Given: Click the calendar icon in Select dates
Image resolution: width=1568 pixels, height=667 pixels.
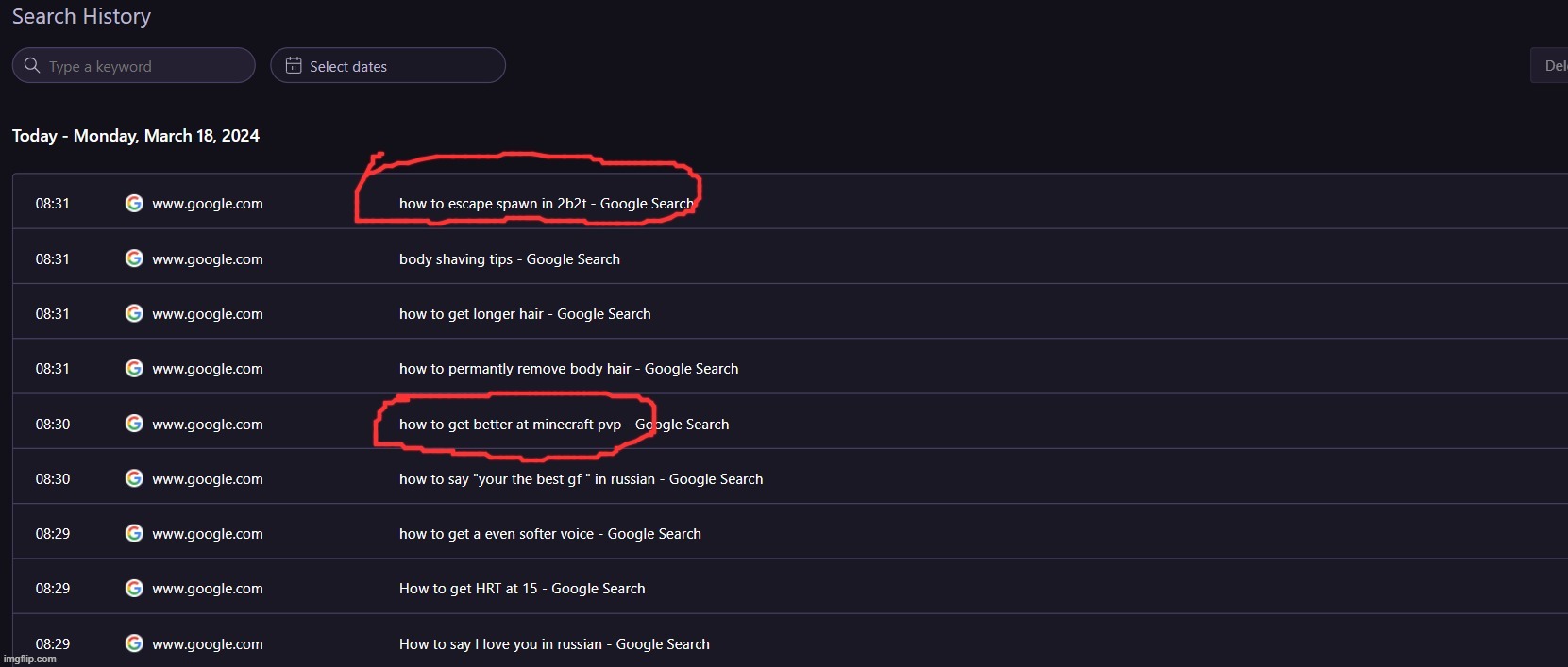Looking at the screenshot, I should [x=294, y=65].
